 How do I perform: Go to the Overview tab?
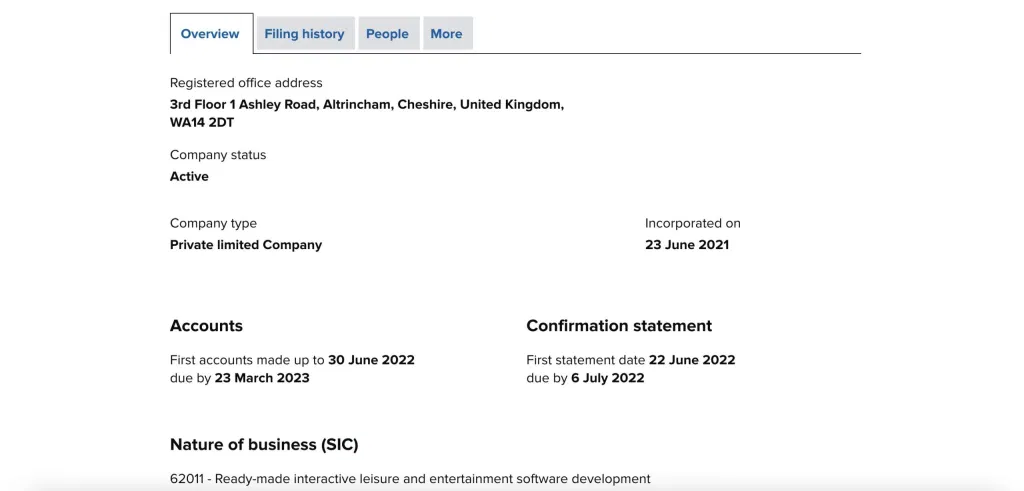point(210,34)
